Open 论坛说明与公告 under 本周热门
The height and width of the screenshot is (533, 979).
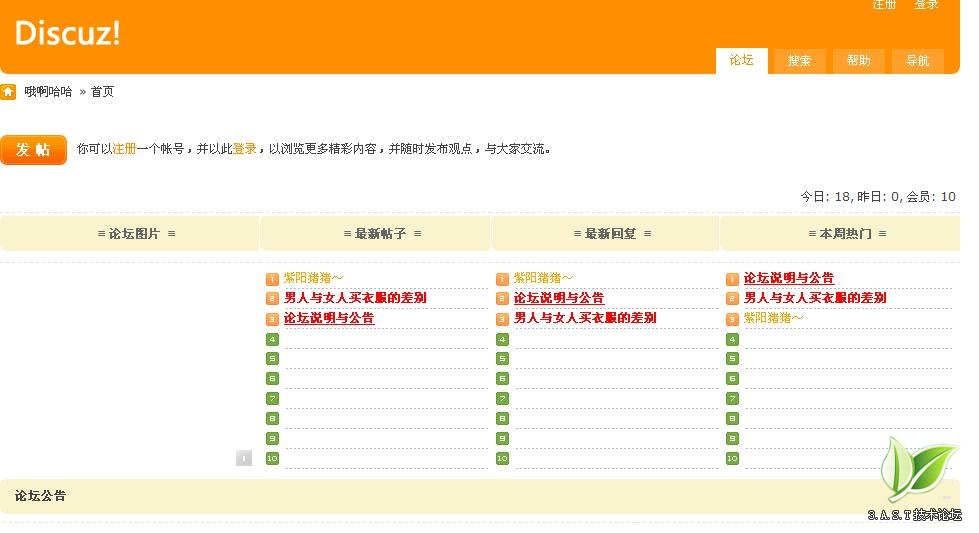789,278
